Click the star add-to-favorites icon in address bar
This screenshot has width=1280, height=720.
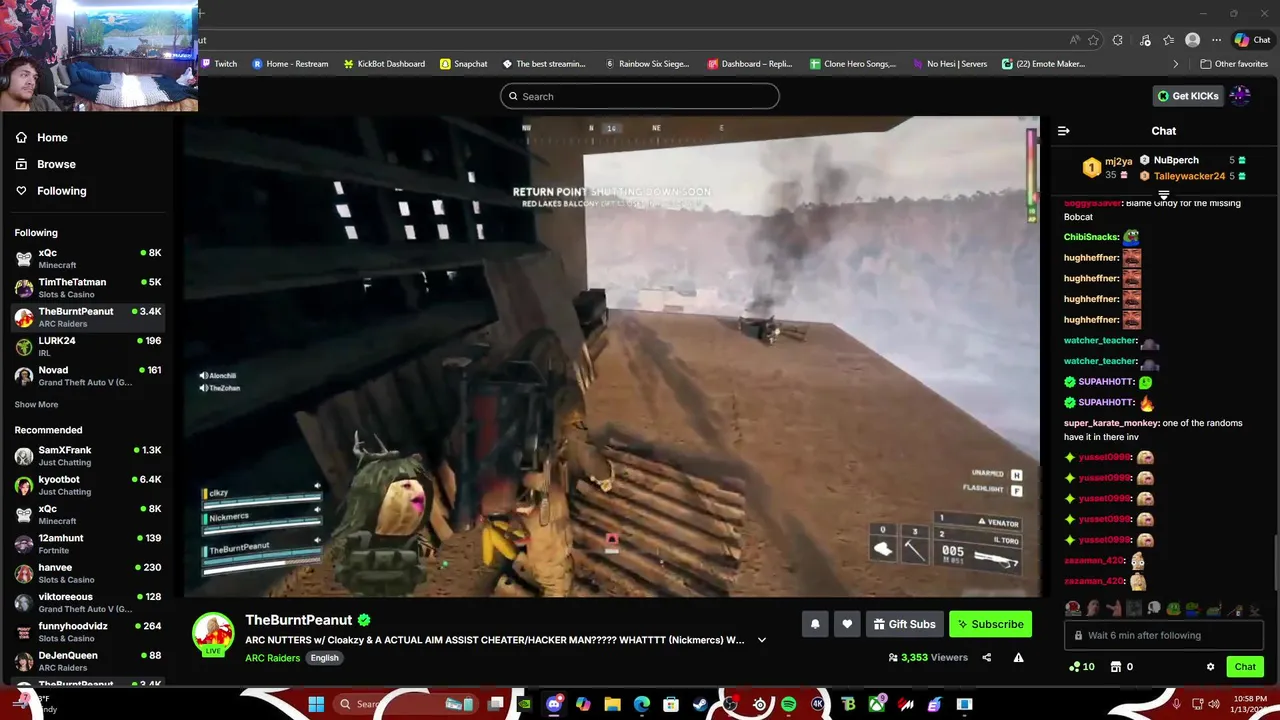(1093, 40)
